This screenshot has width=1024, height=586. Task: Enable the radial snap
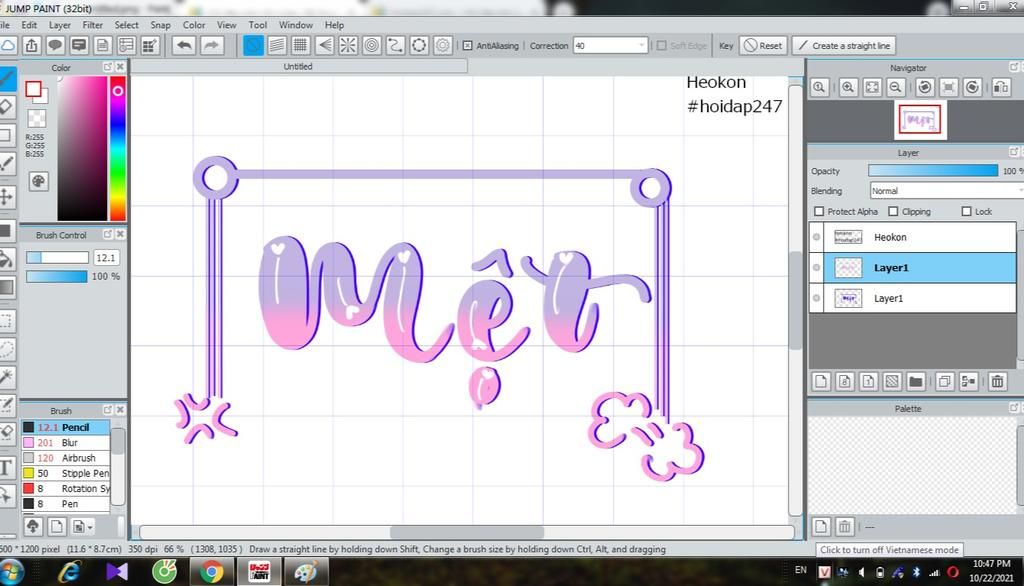pyautogui.click(x=348, y=45)
